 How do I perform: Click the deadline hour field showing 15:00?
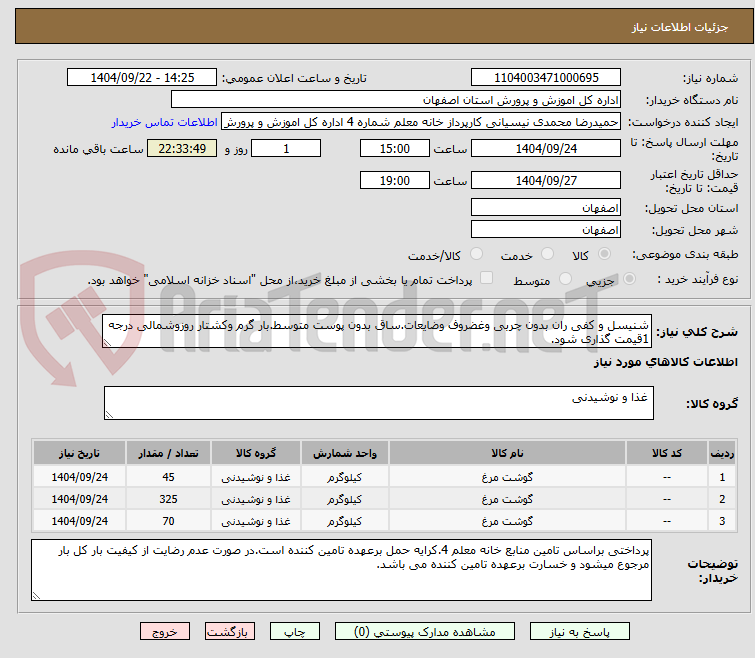395,149
